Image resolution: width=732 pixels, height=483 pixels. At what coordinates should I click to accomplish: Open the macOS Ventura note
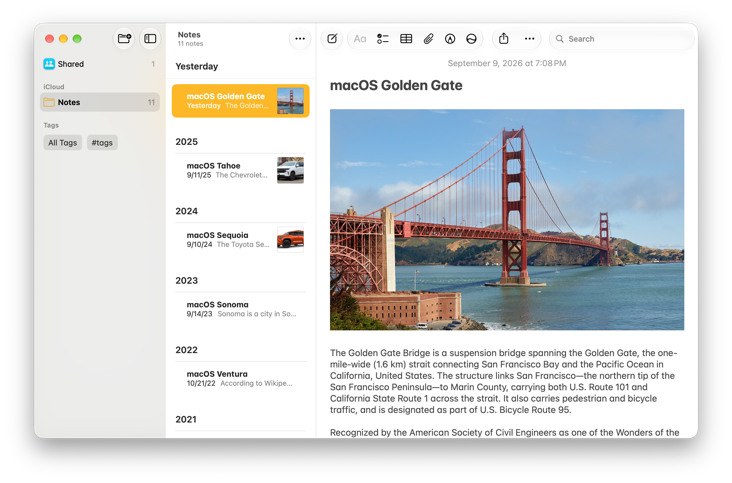[240, 378]
